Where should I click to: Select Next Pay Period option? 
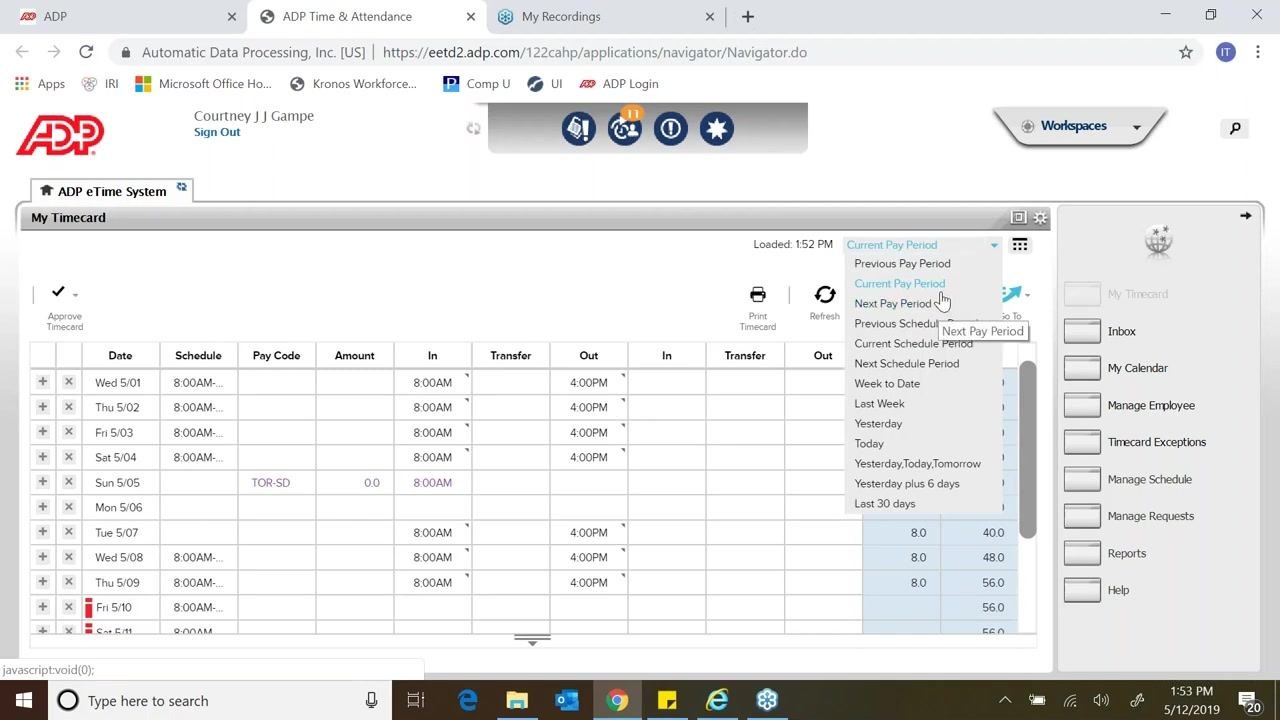coord(893,304)
